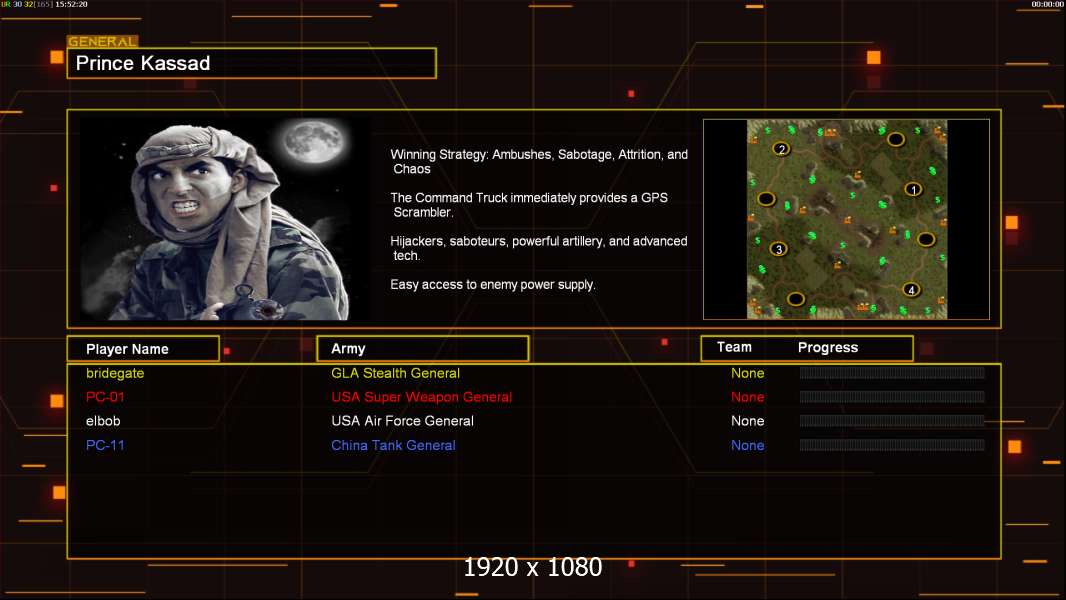Click the Progress column header
This screenshot has width=1066, height=600.
coord(827,348)
